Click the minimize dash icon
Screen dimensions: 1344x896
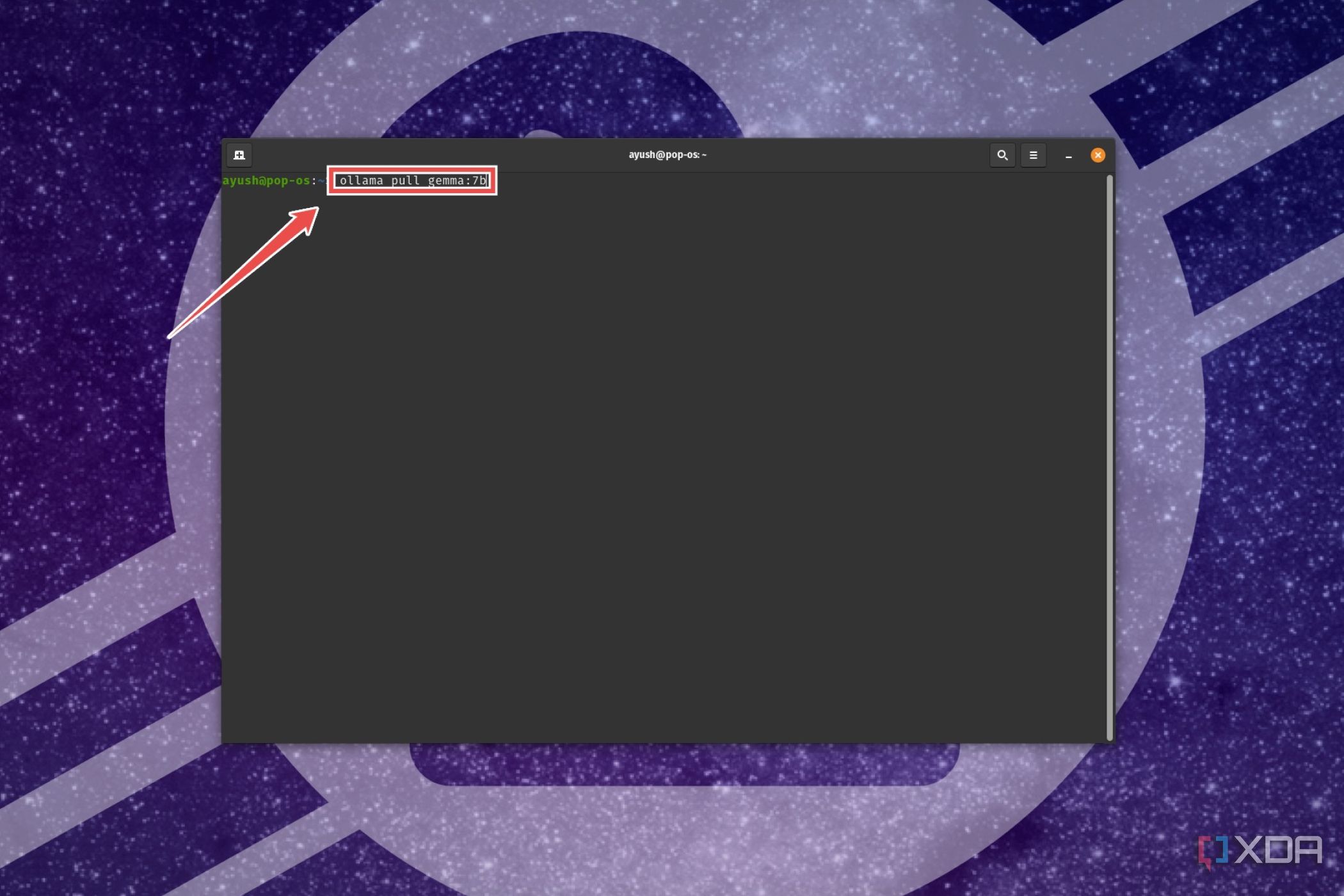(1068, 155)
